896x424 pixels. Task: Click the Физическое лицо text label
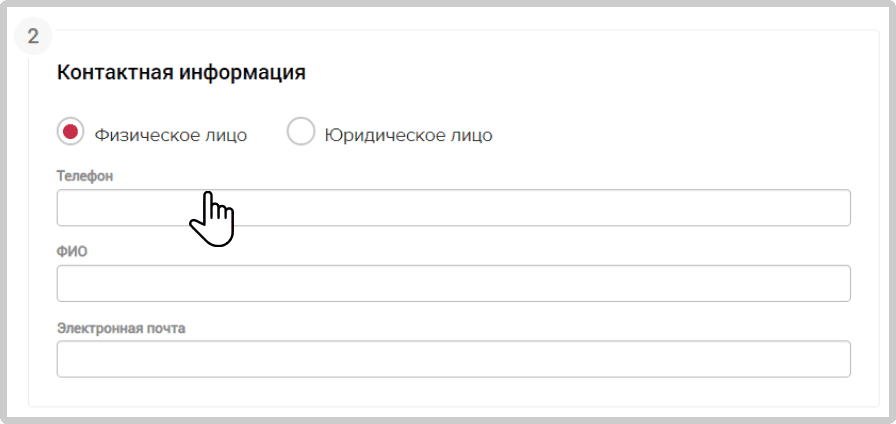pyautogui.click(x=171, y=136)
